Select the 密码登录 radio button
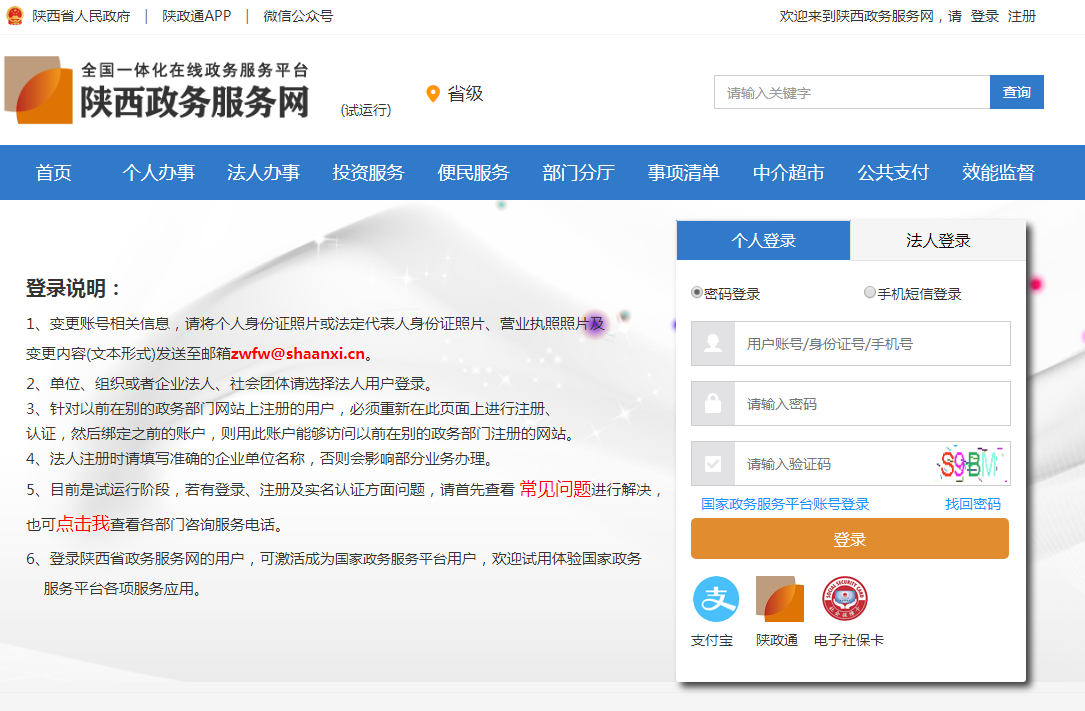The width and height of the screenshot is (1085, 711). (x=697, y=293)
